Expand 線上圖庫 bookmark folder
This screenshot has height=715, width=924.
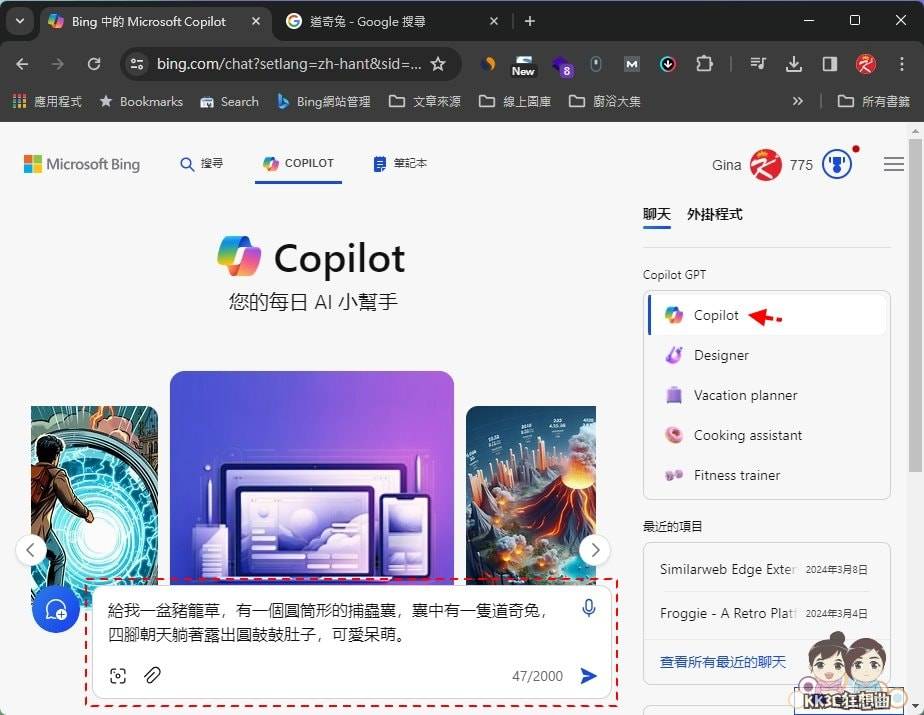515,101
